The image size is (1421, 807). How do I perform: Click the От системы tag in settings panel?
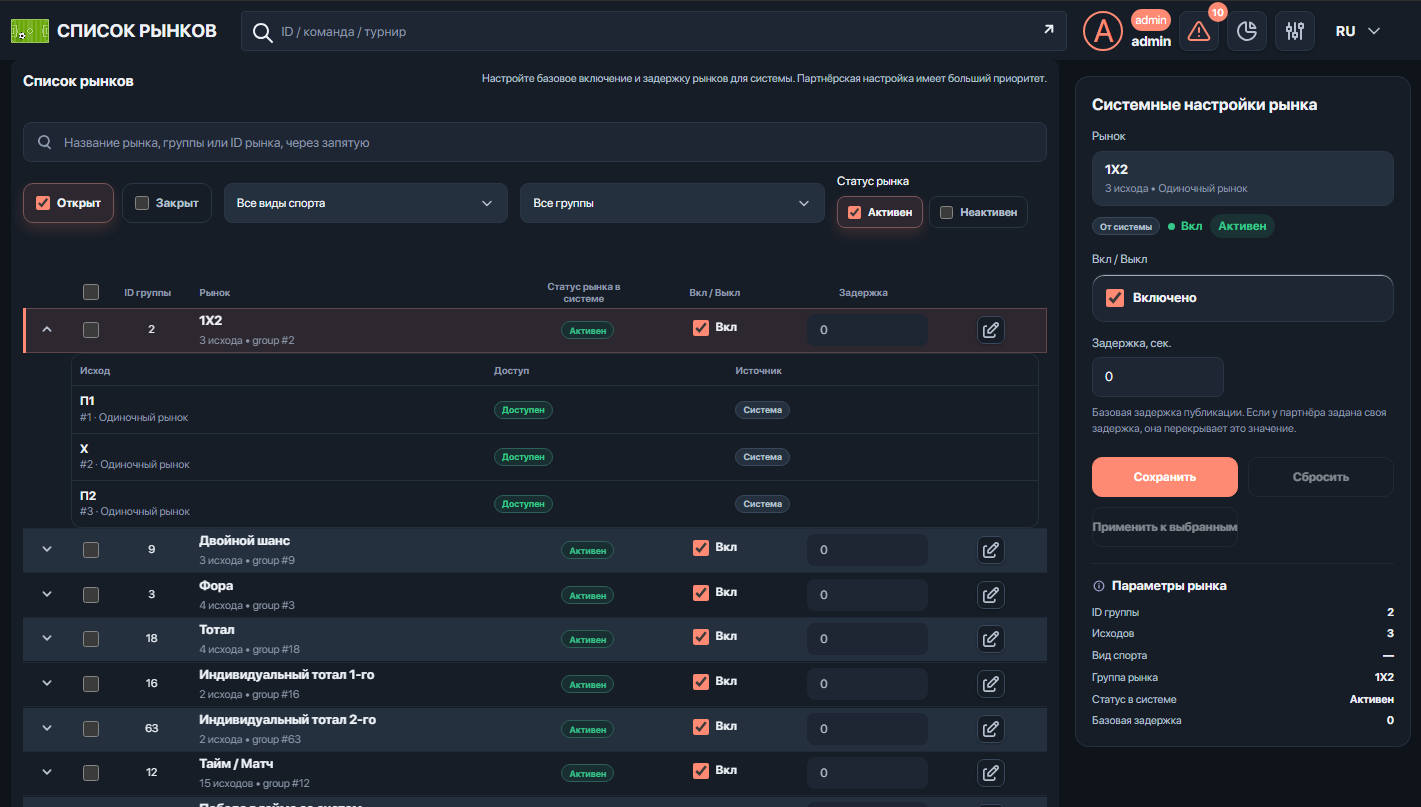pyautogui.click(x=1126, y=227)
